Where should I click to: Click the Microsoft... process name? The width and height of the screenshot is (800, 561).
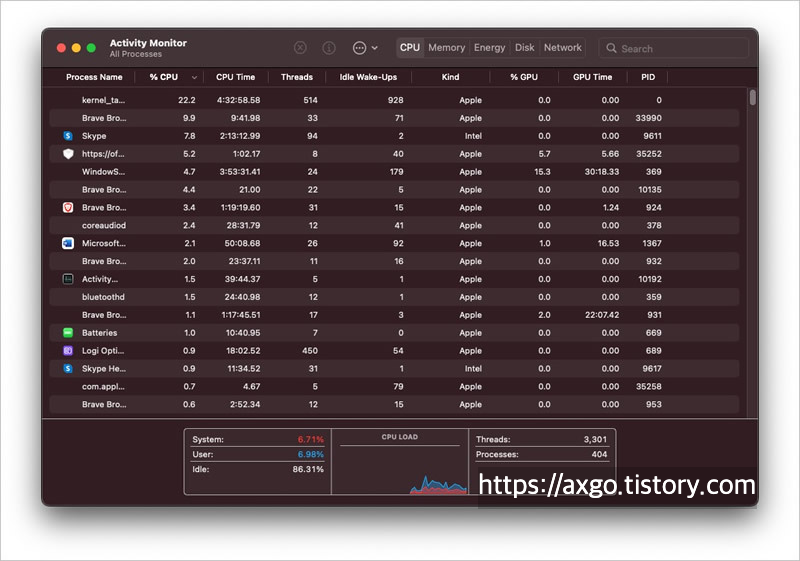[x=104, y=243]
